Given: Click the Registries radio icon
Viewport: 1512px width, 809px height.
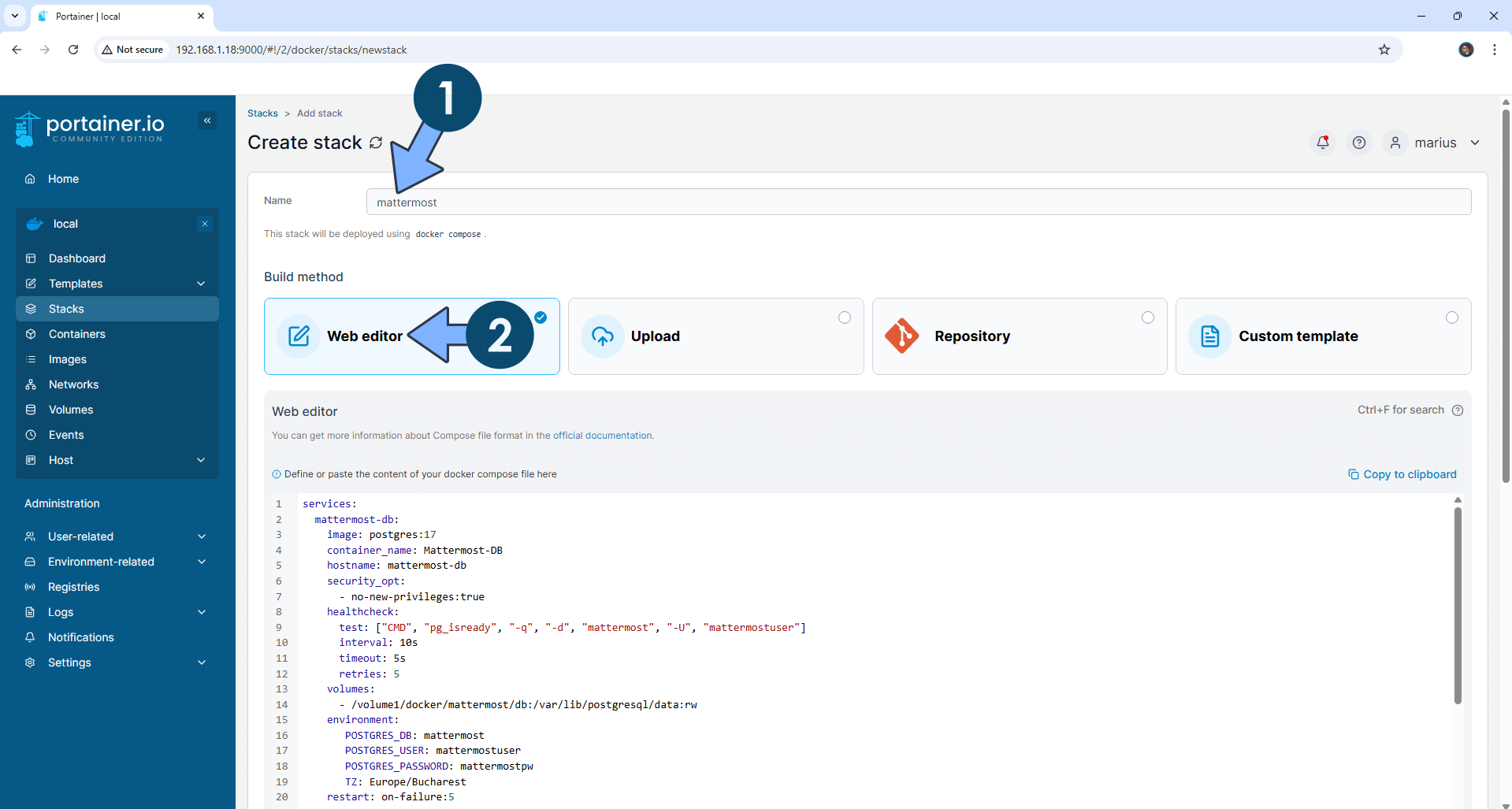Looking at the screenshot, I should (30, 587).
